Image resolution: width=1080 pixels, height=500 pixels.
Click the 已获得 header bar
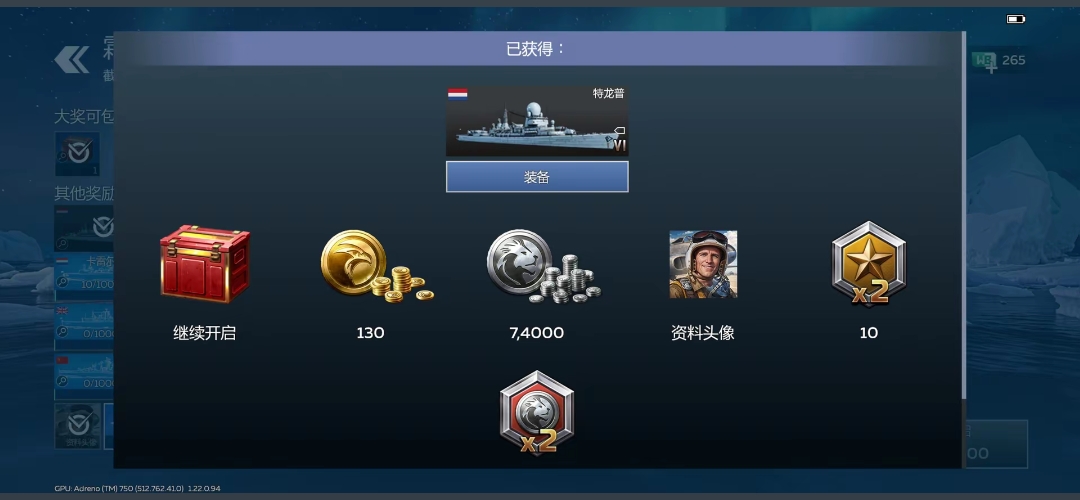pos(537,49)
